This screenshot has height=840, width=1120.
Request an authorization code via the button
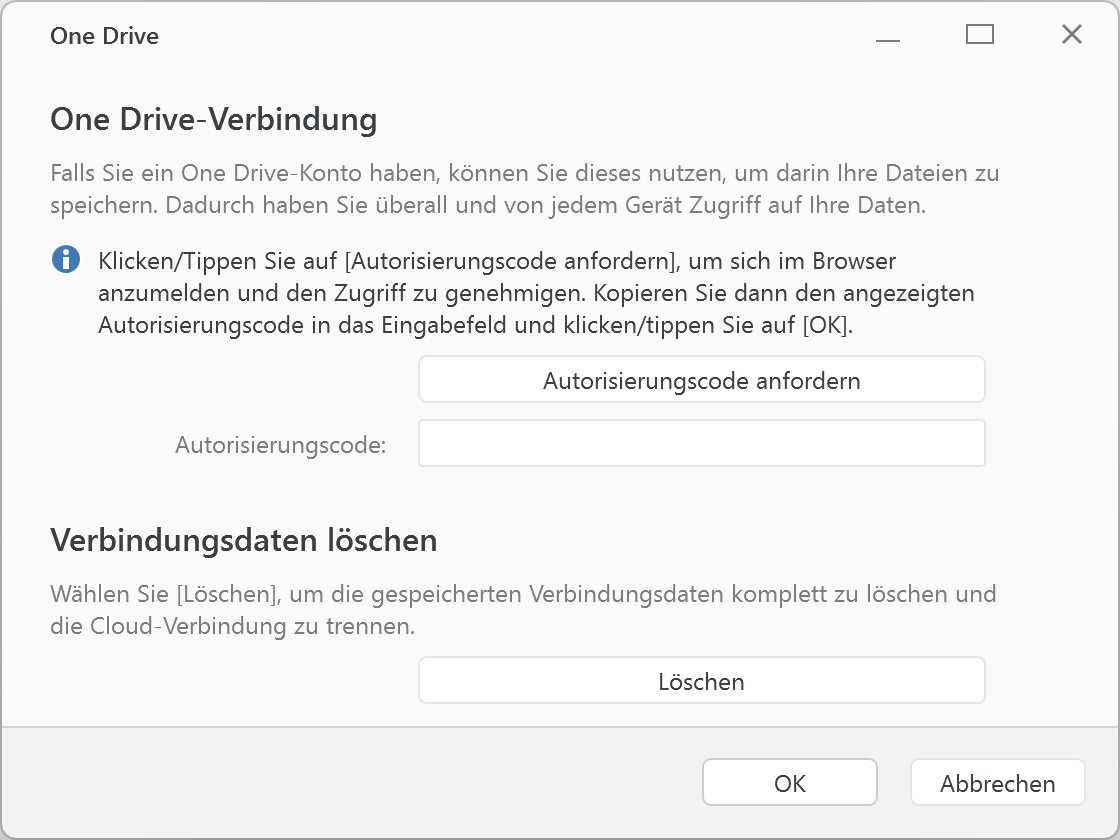(701, 379)
